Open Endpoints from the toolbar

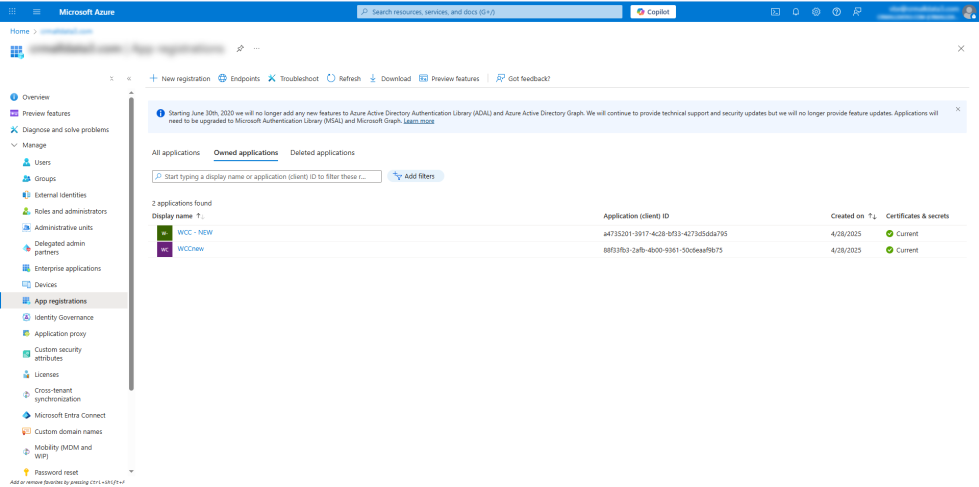click(x=239, y=79)
